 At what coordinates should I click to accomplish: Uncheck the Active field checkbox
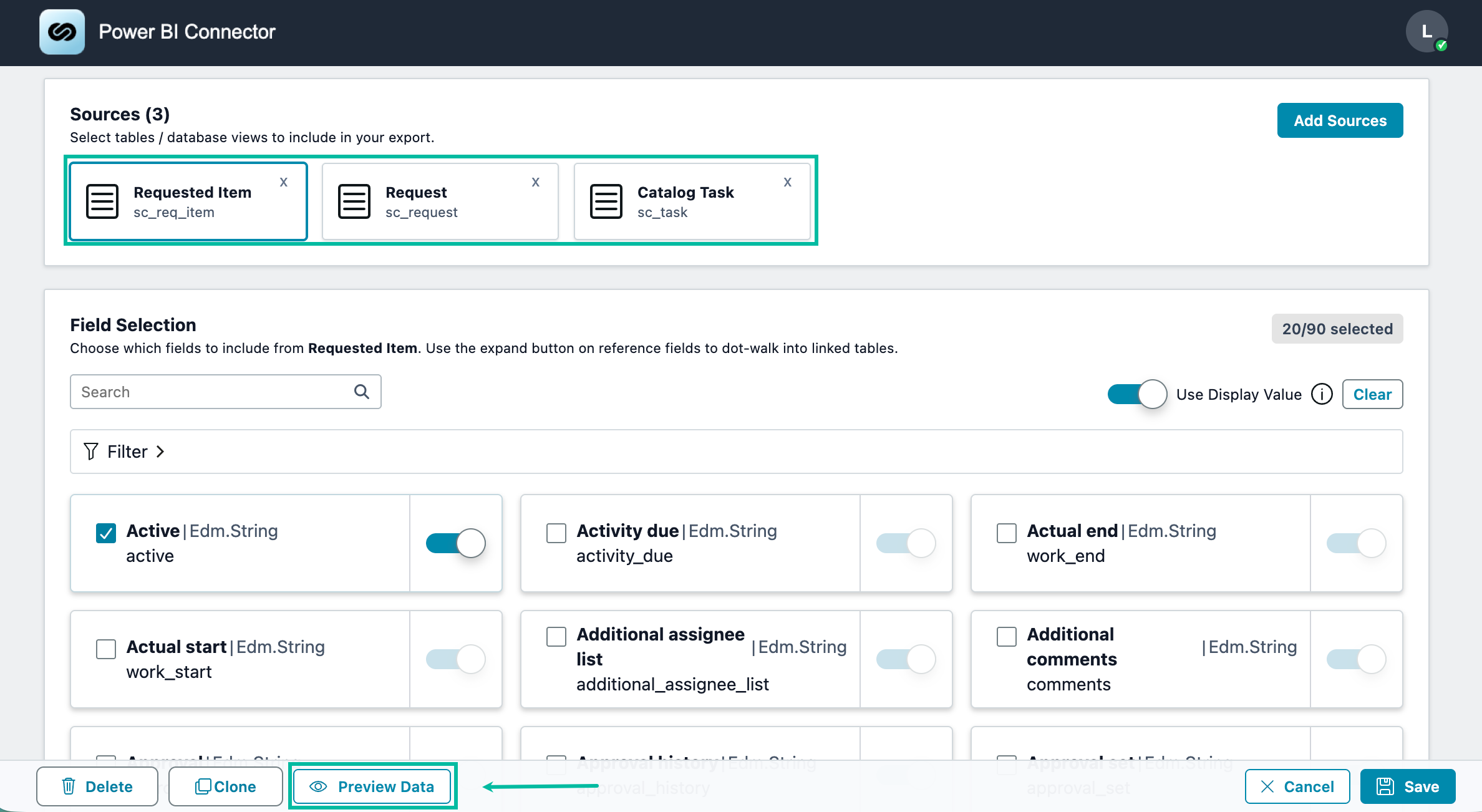106,533
